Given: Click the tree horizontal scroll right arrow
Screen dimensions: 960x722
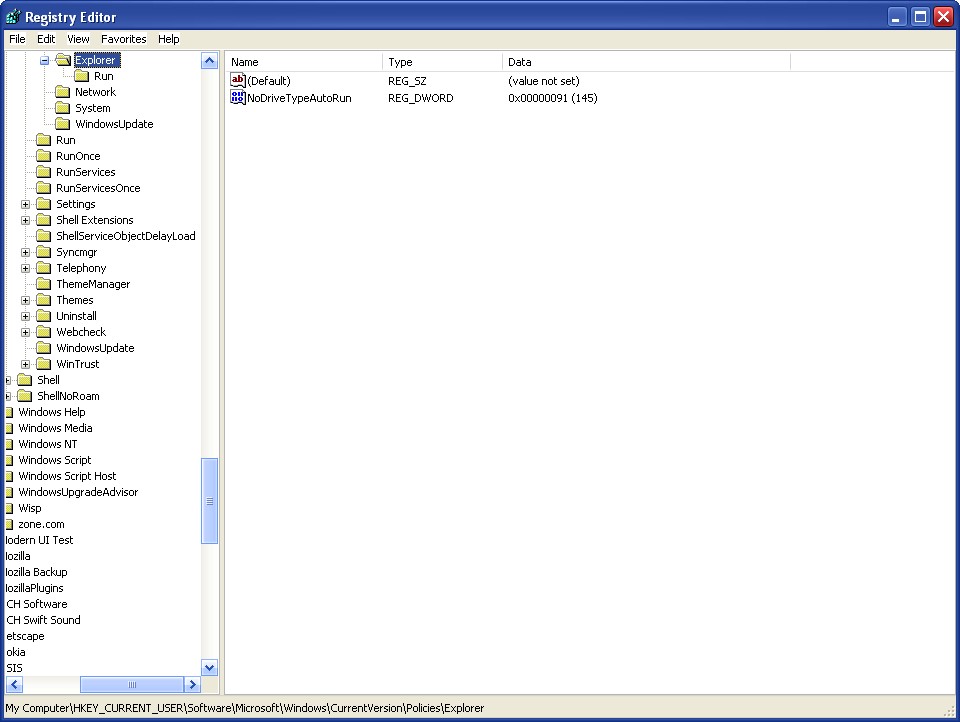Looking at the screenshot, I should [x=192, y=684].
